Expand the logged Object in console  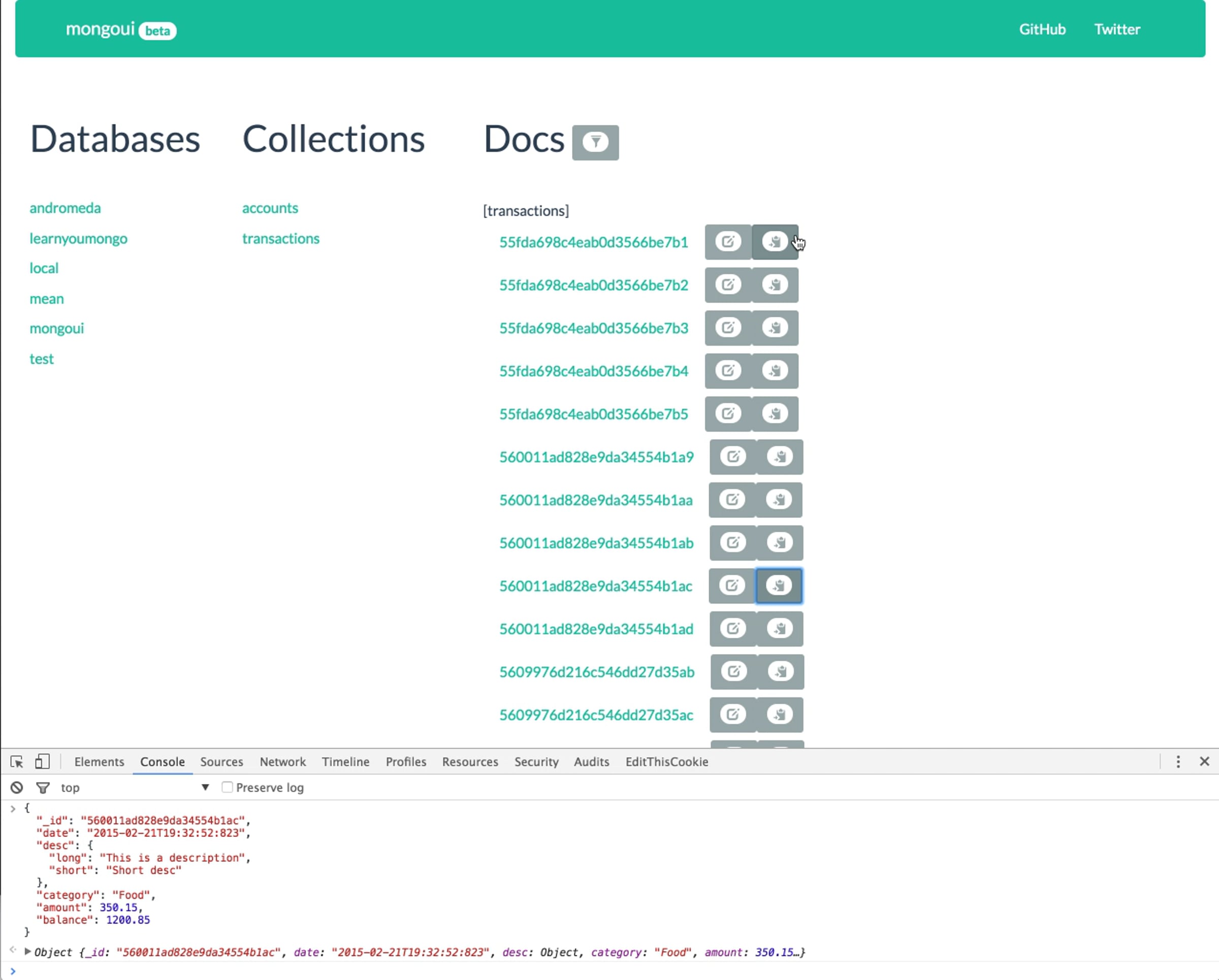click(x=27, y=952)
